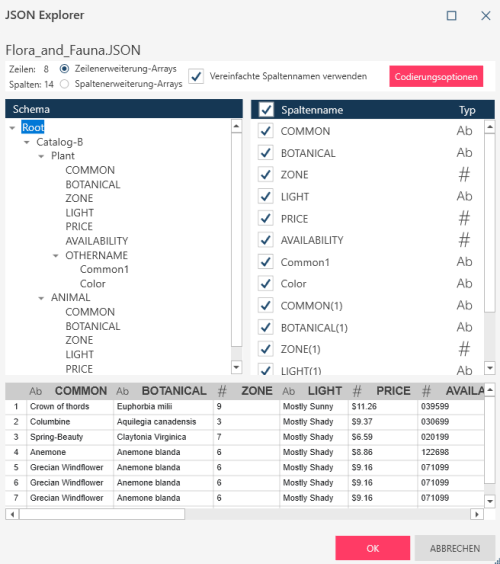Collapse the OTHERNAME tree node
Viewport: 500px width, 564px height.
55,256
